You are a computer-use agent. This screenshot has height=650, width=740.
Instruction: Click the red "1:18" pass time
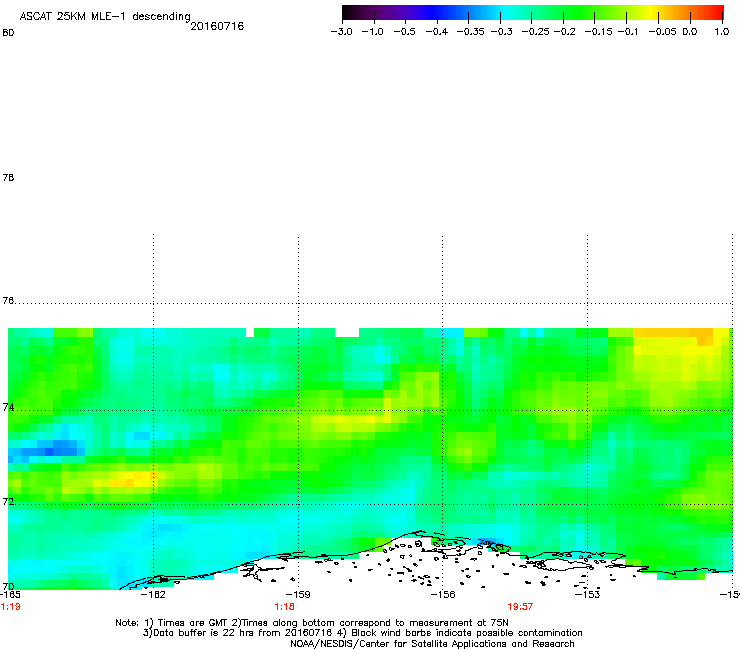point(285,607)
